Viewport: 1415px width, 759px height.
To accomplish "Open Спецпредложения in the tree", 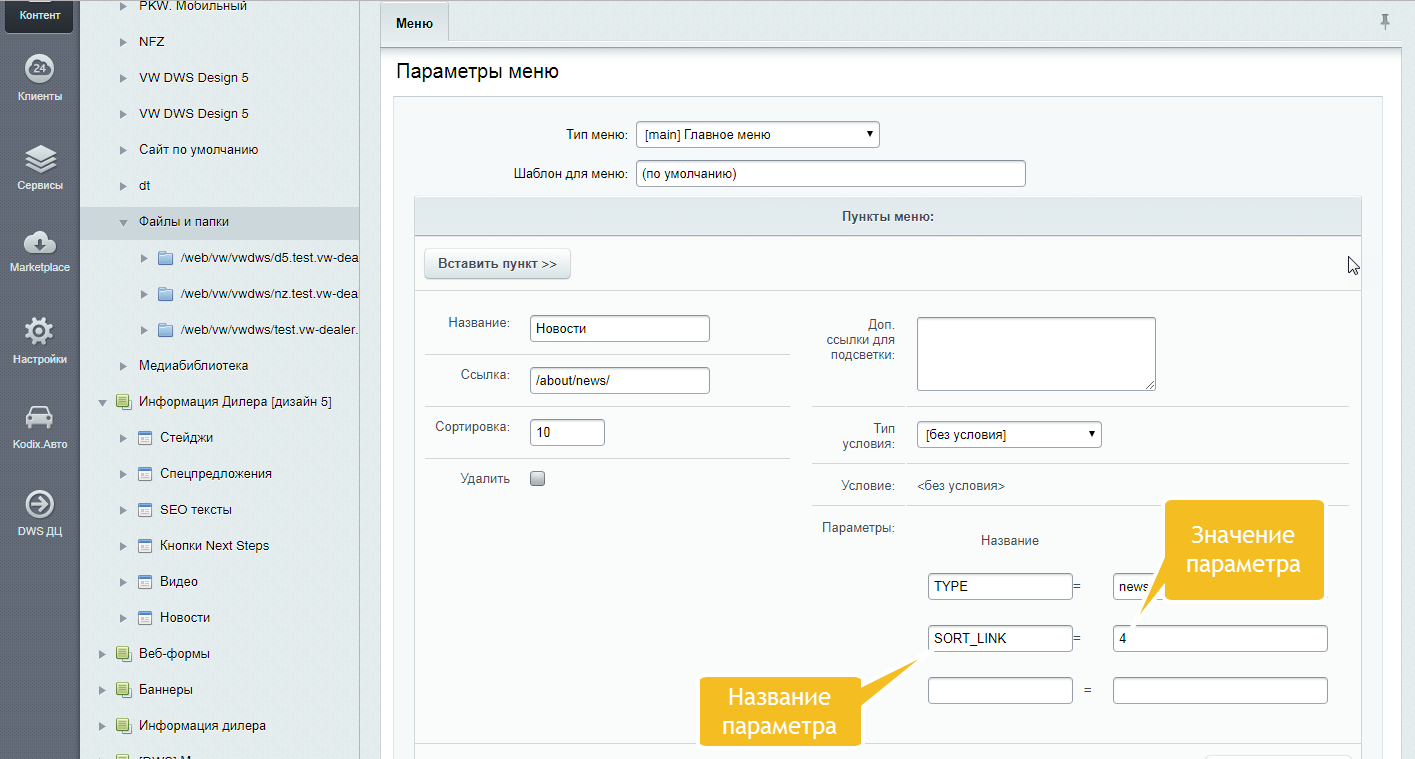I will tap(216, 474).
